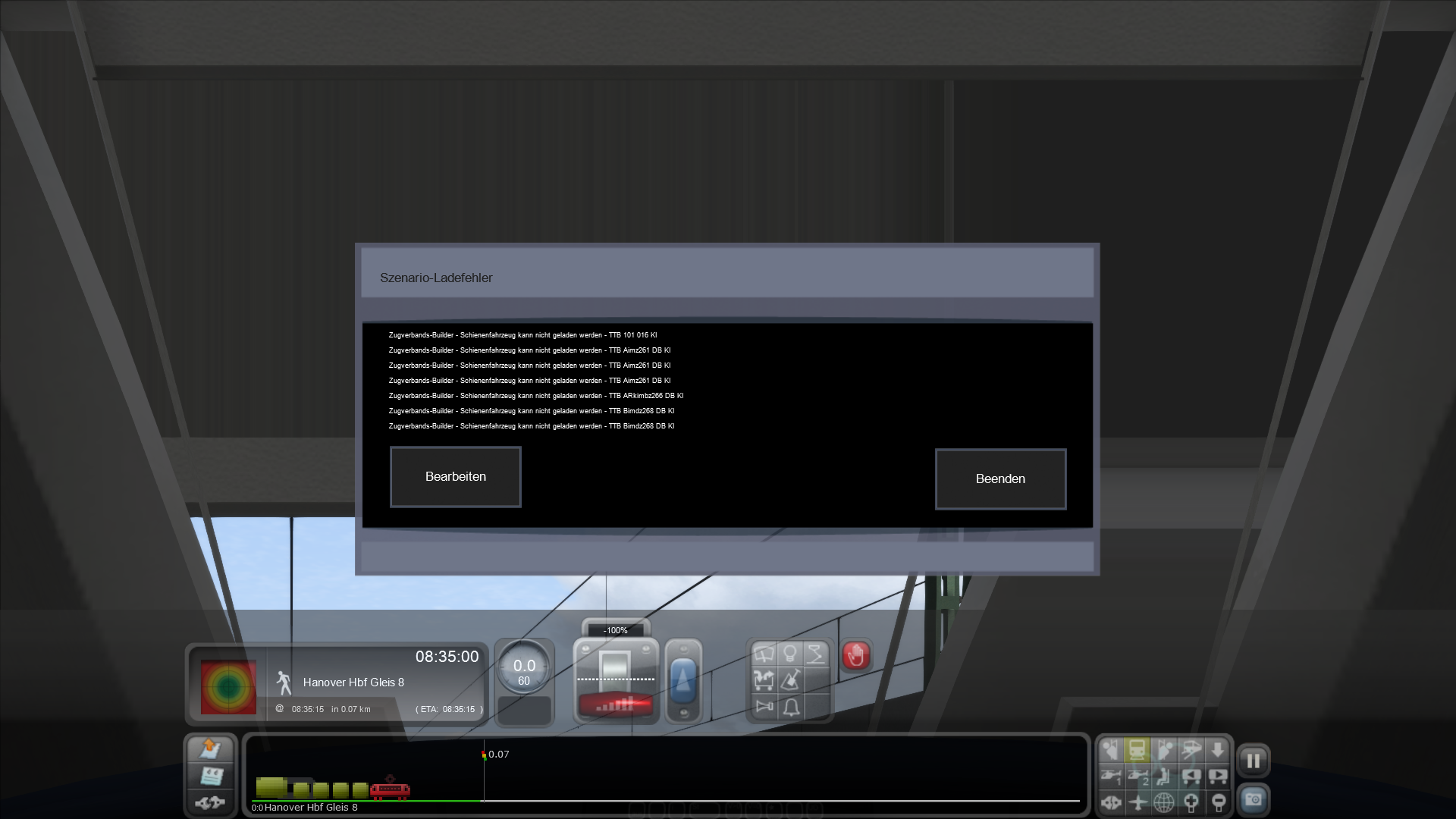1456x819 pixels.
Task: Toggle the headlights bulb icon
Action: [x=789, y=654]
